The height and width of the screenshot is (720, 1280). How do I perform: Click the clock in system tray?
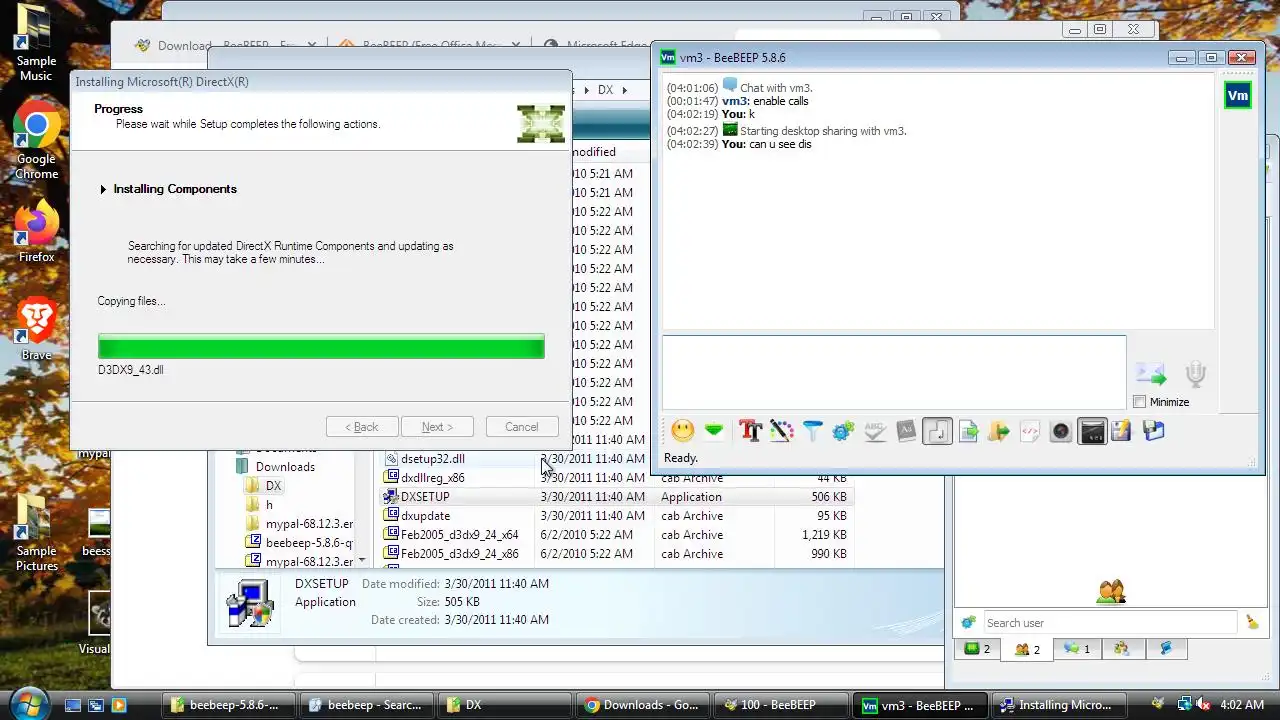pos(1241,705)
